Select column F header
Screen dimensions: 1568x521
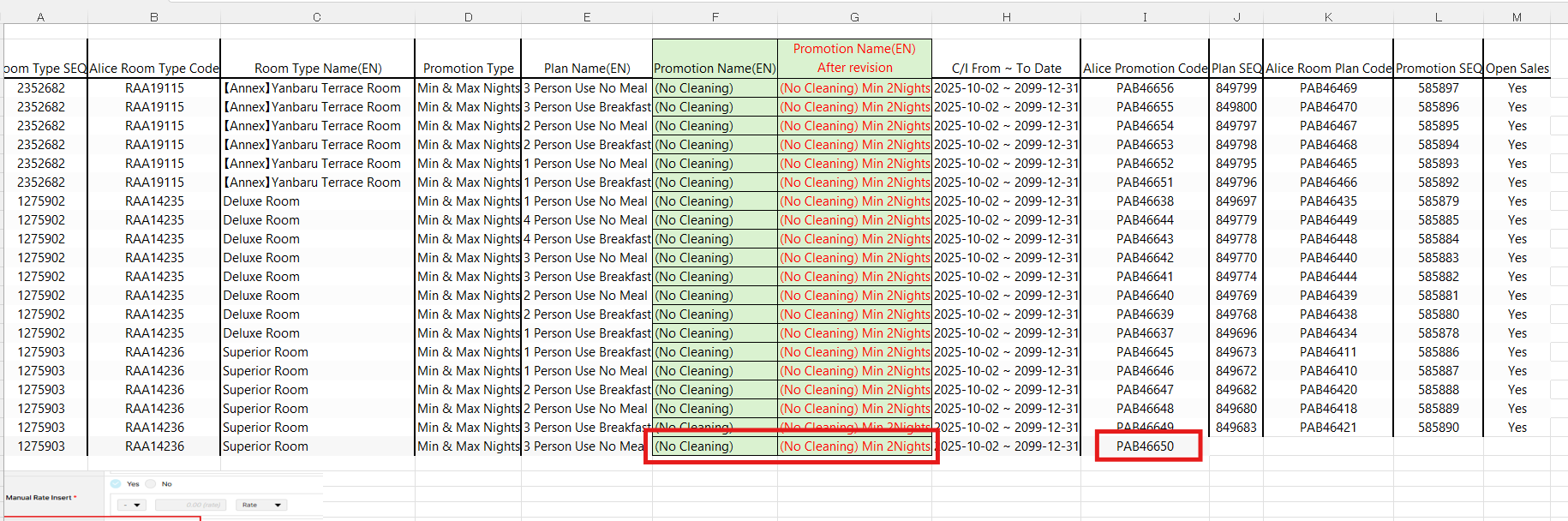pyautogui.click(x=715, y=17)
